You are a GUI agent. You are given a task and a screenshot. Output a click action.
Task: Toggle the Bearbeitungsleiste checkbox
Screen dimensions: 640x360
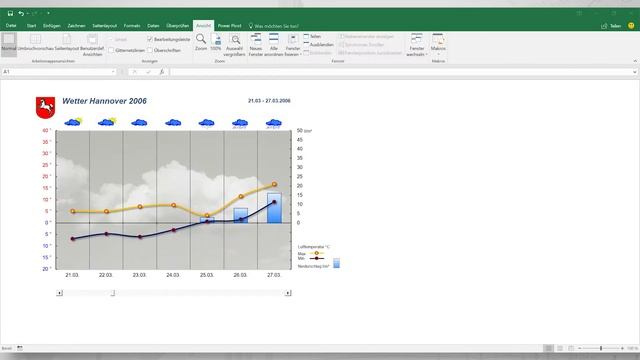coord(150,40)
